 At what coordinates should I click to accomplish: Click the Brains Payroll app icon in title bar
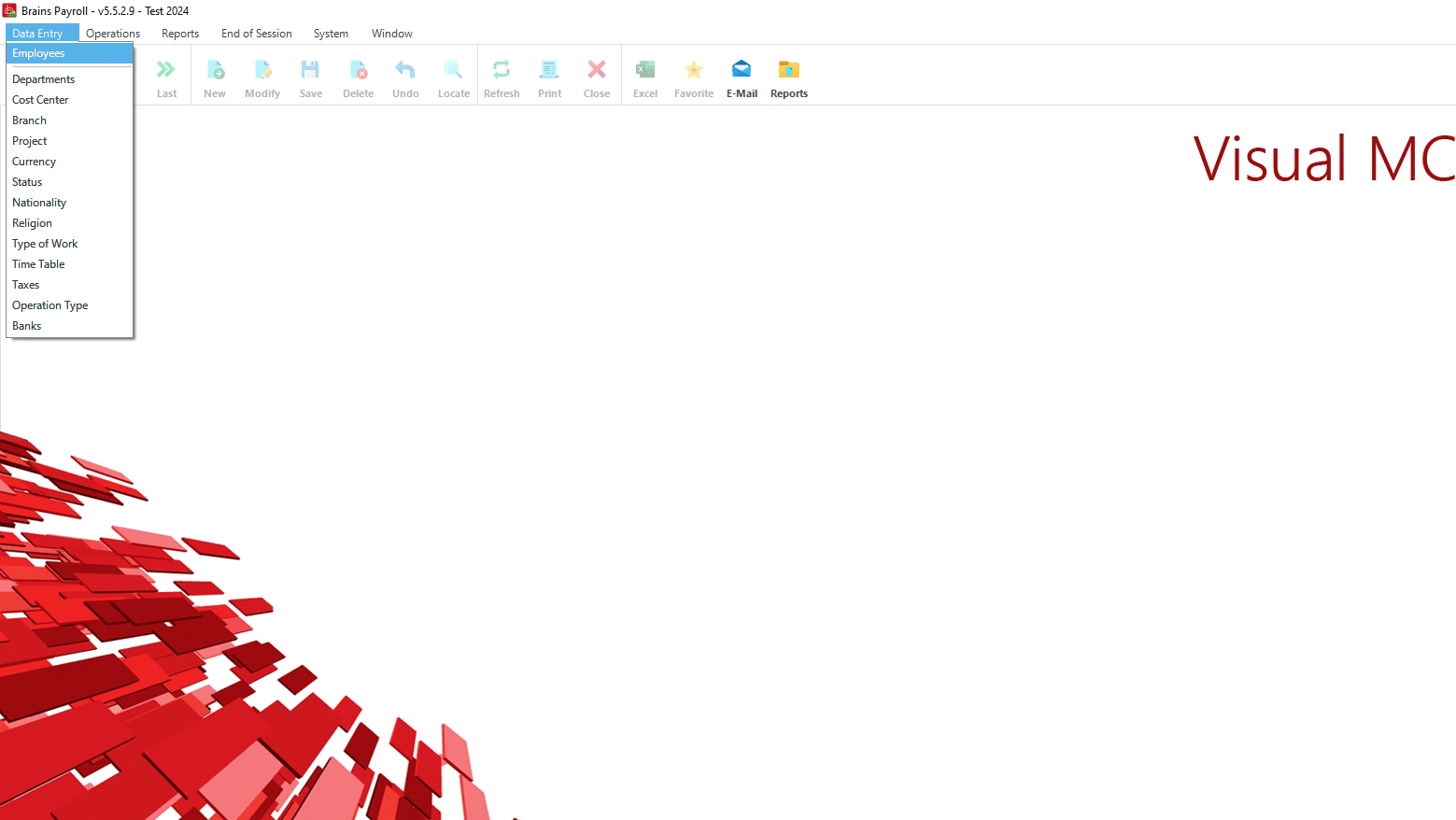click(9, 10)
